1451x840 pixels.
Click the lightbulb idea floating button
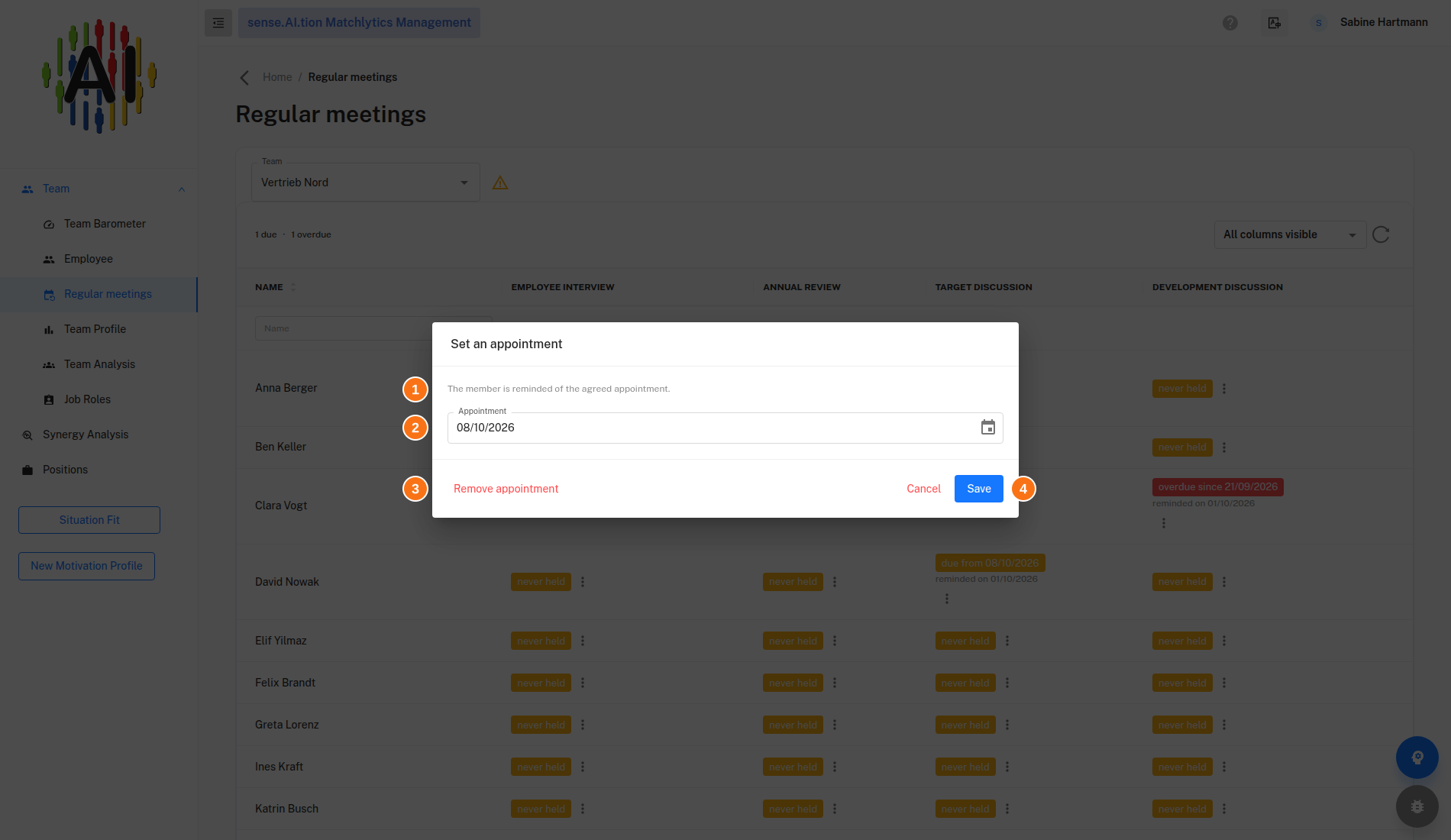click(x=1417, y=758)
